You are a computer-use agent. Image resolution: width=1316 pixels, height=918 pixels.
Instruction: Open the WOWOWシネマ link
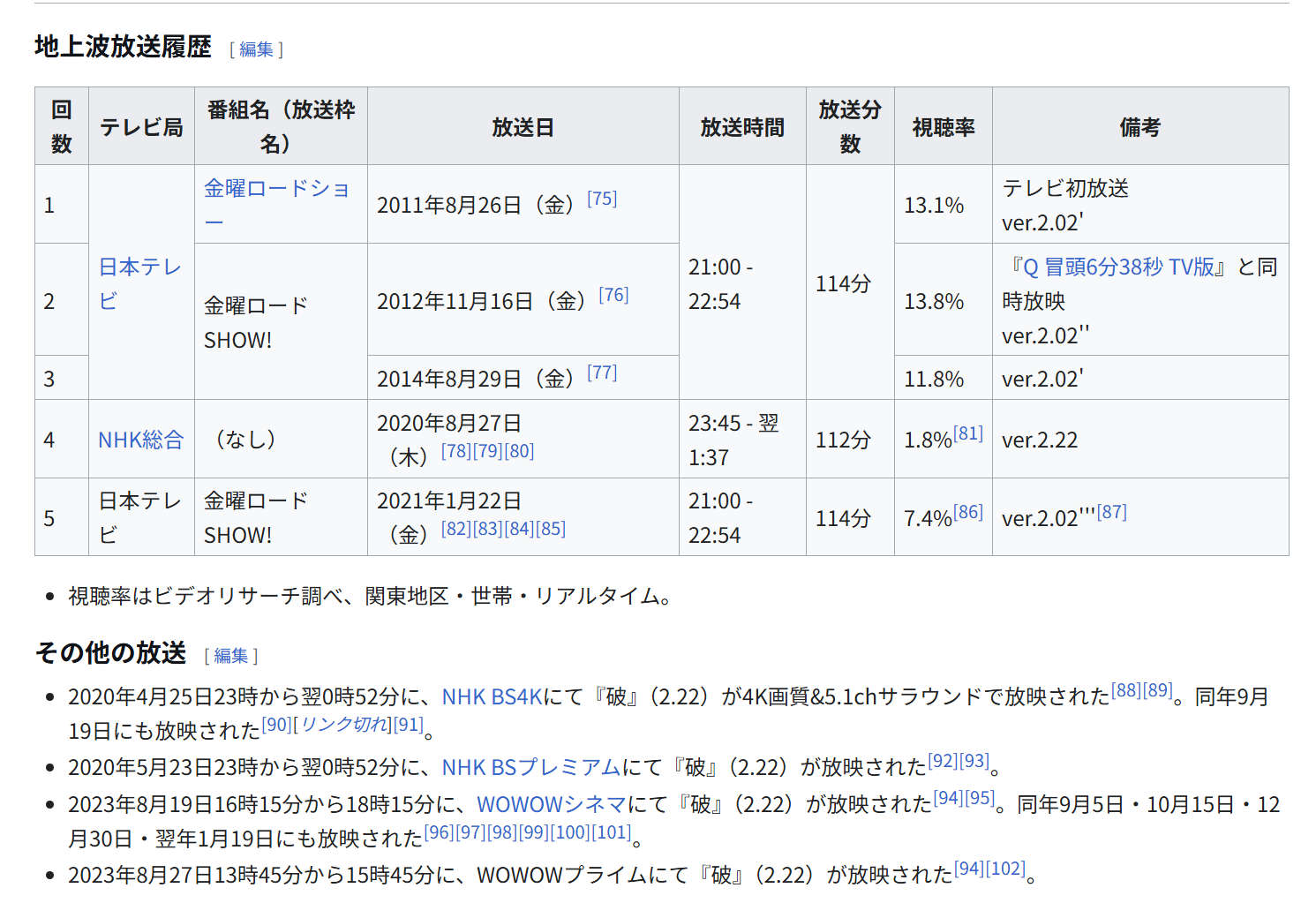551,805
